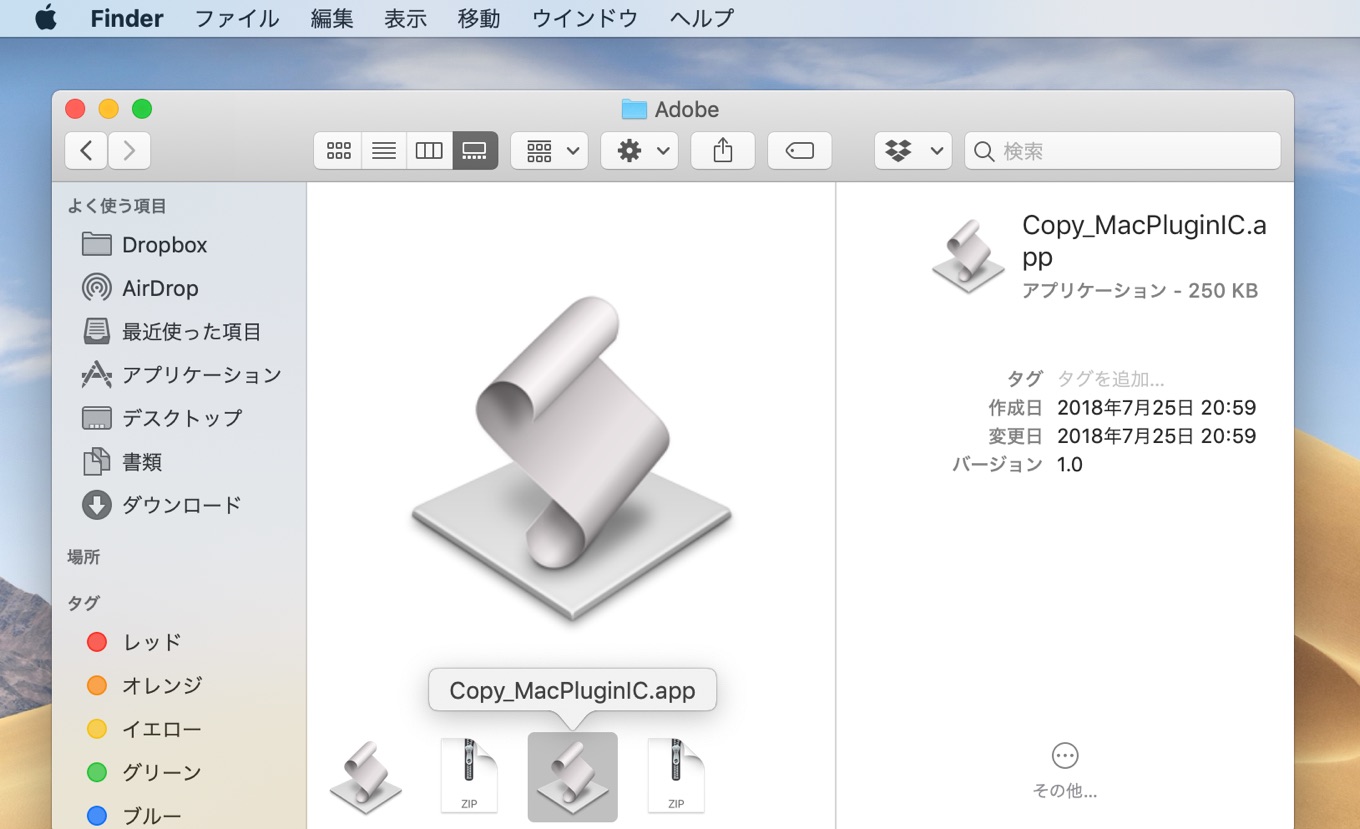Go forward with the right chevron button
This screenshot has height=829, width=1360.
[129, 151]
